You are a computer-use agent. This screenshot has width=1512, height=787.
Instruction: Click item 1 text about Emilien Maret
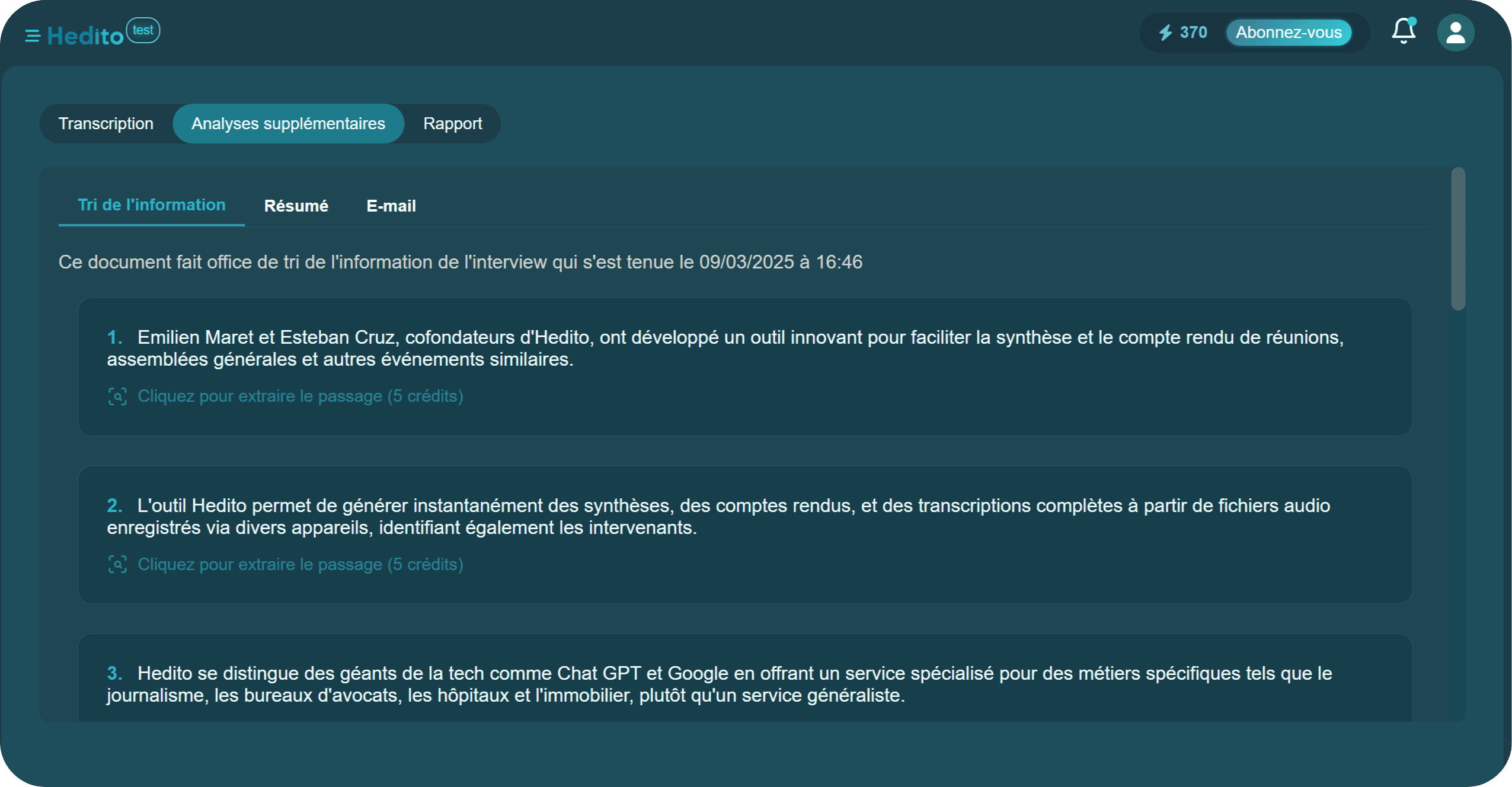pyautogui.click(x=725, y=348)
